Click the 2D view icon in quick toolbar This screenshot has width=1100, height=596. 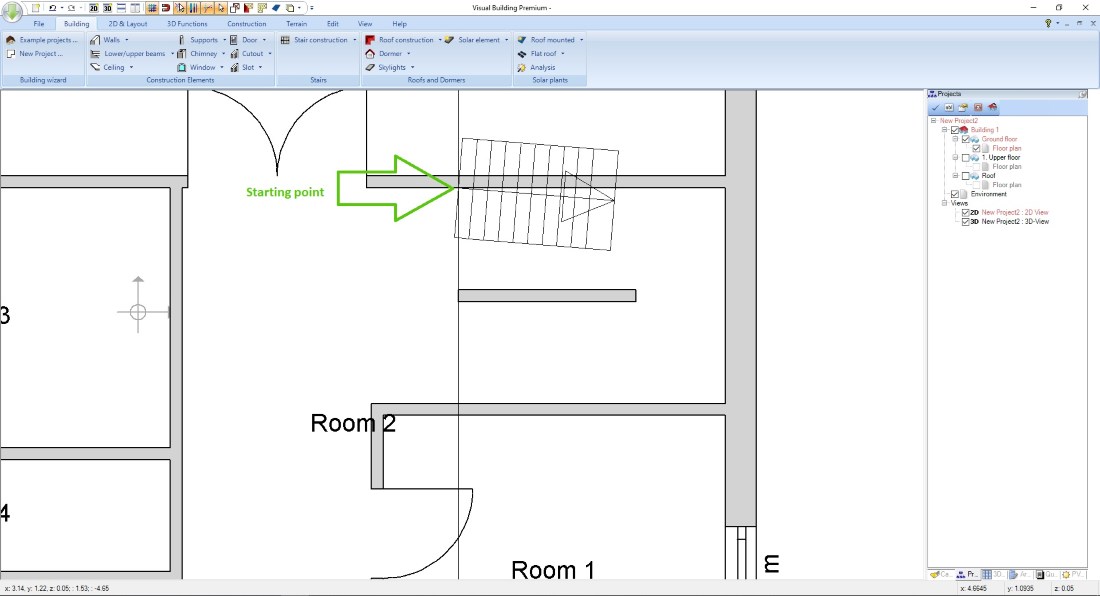coord(94,7)
